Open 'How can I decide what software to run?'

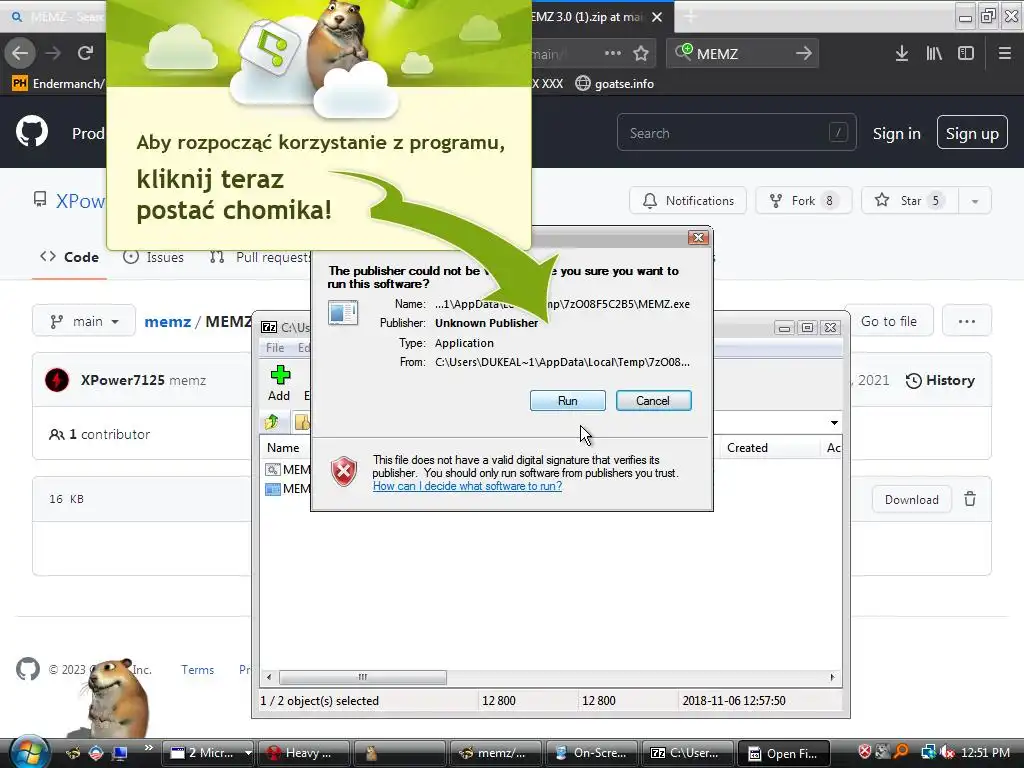point(467,486)
